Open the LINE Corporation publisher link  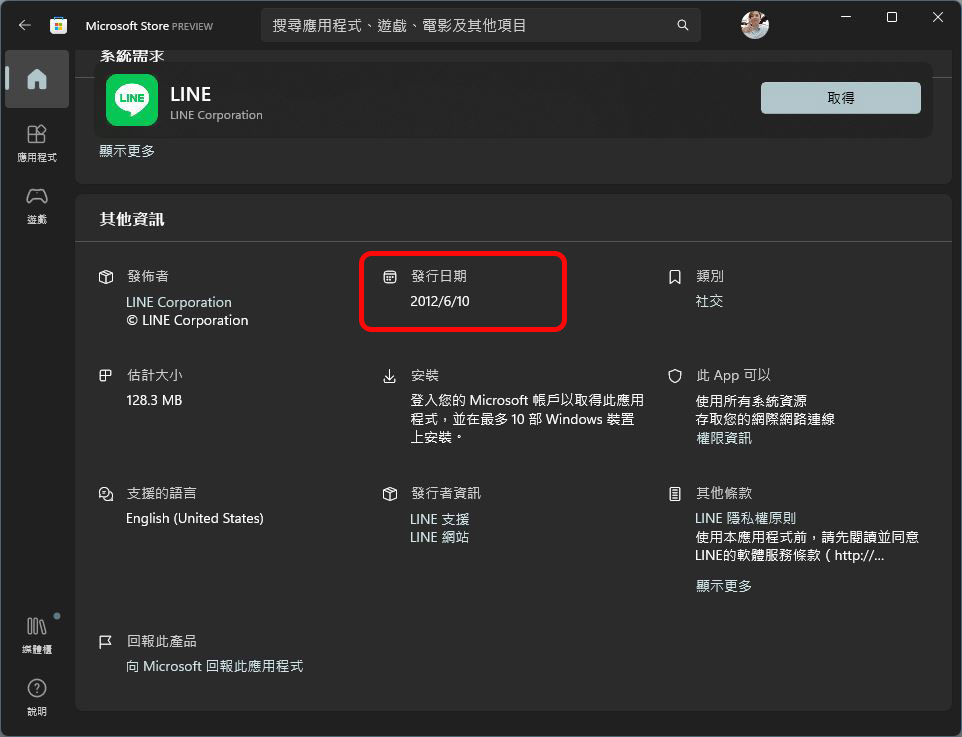tap(179, 302)
